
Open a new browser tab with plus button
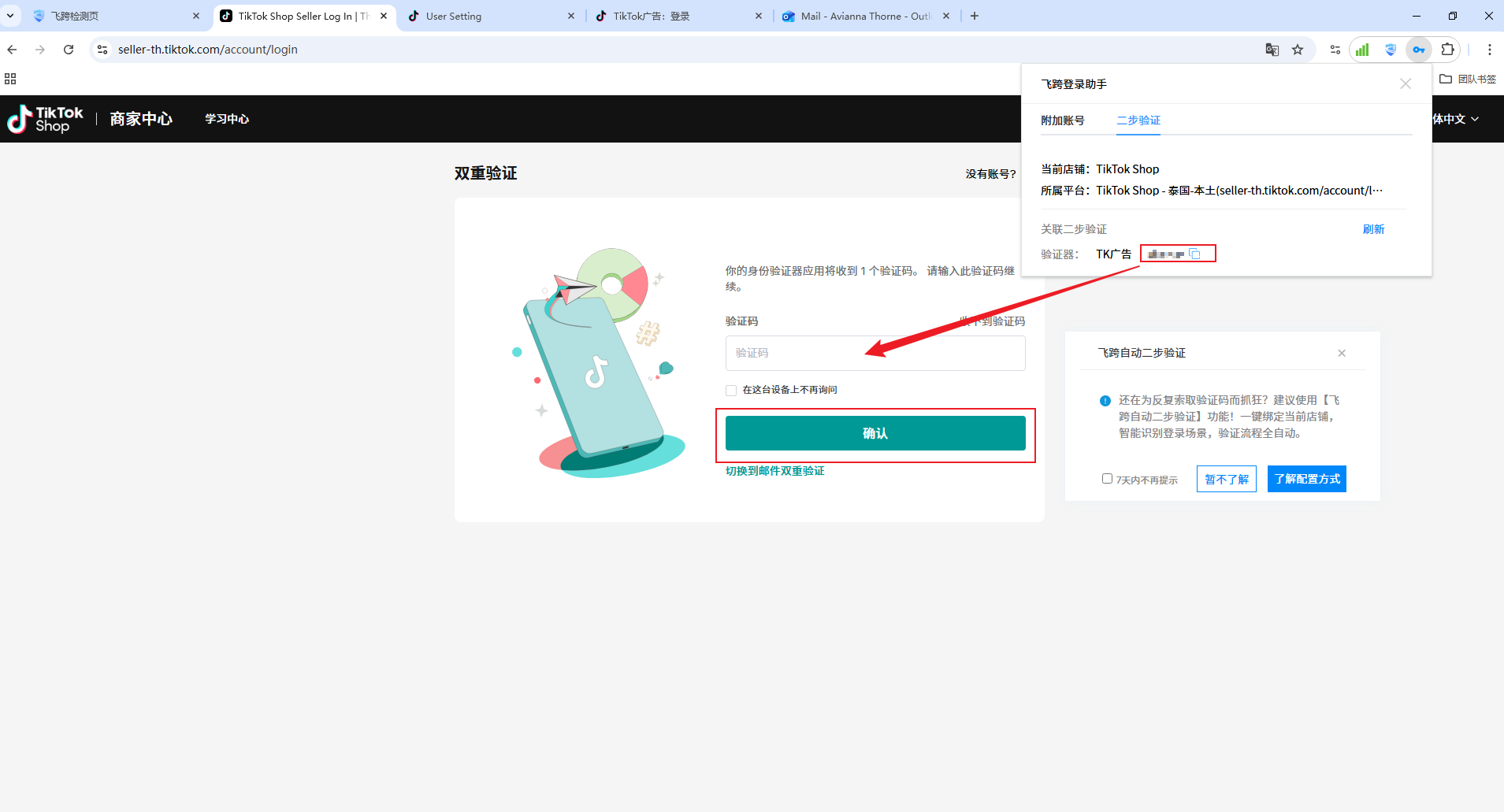(x=975, y=16)
